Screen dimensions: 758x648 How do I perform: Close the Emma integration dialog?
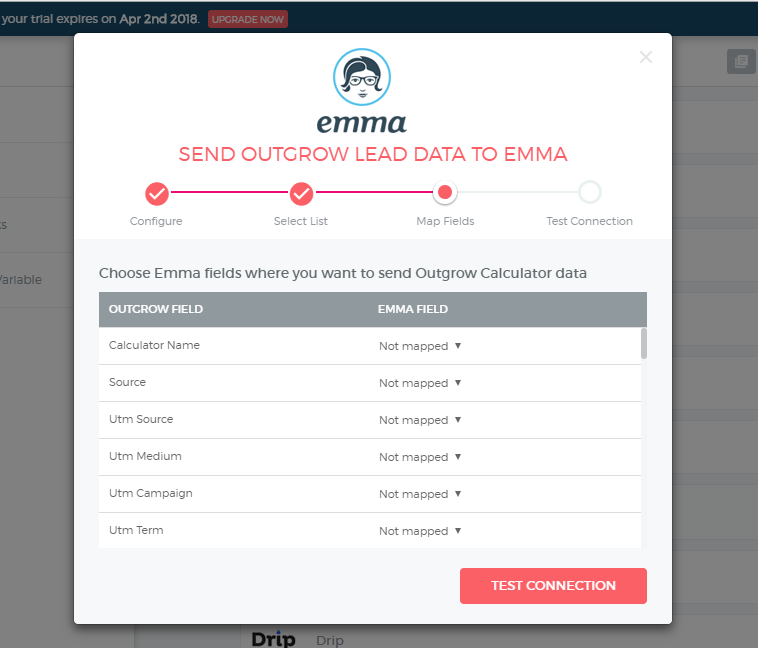click(x=645, y=57)
